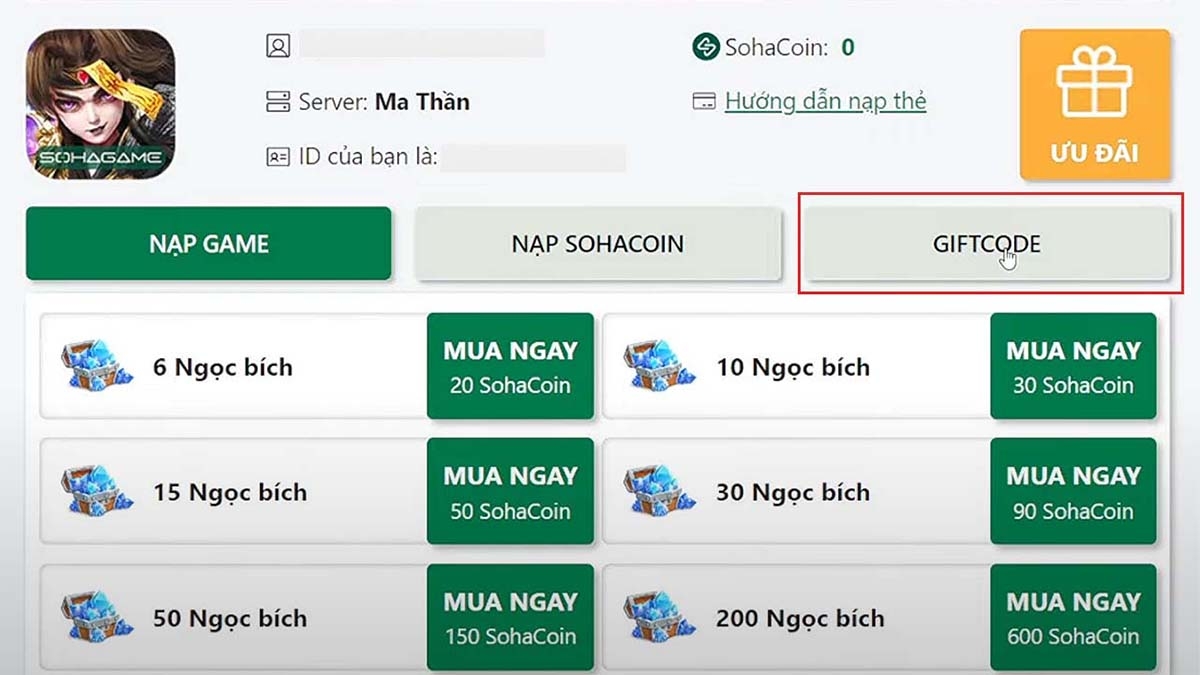Switch to the NẠP SOHACOIN tab
The width and height of the screenshot is (1200, 675).
(x=598, y=243)
